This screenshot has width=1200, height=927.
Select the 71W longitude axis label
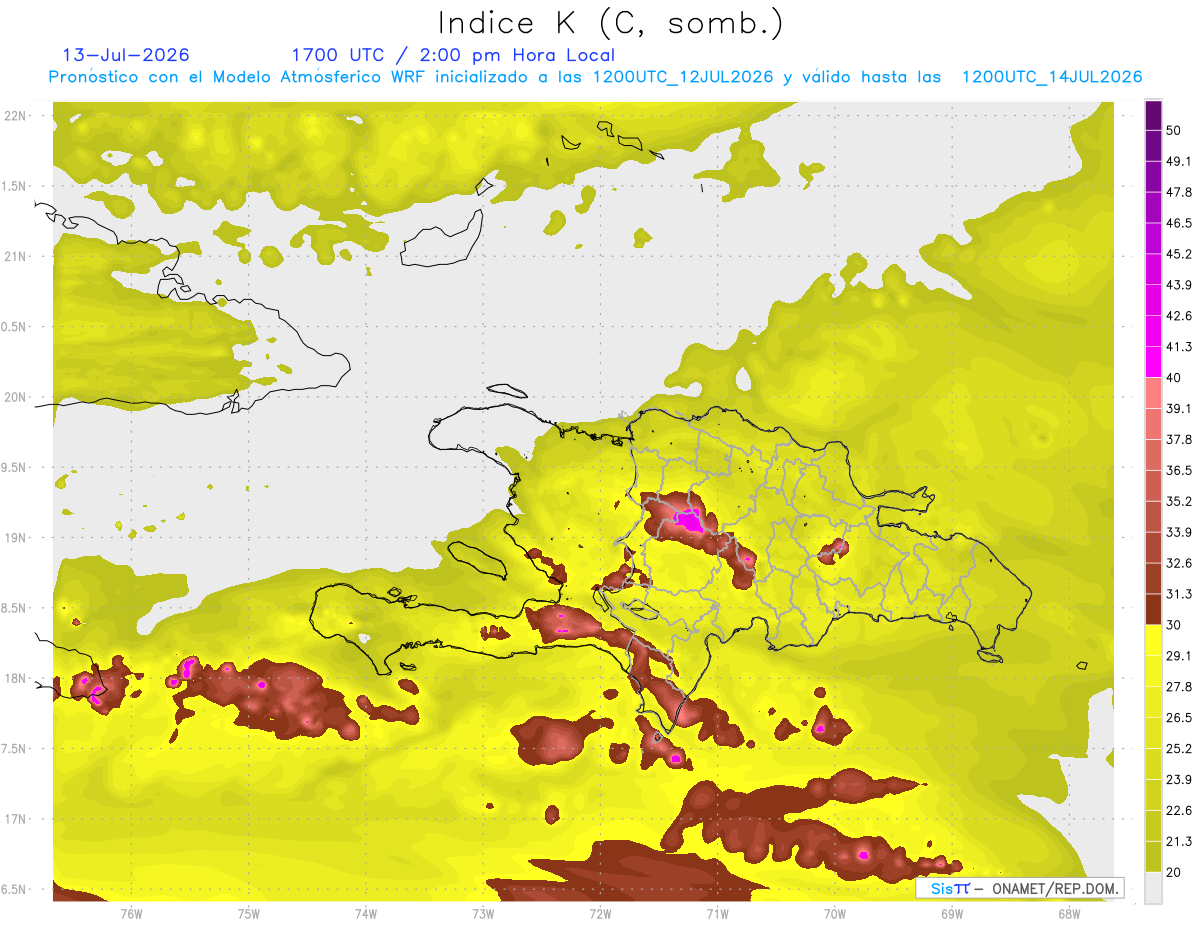pyautogui.click(x=717, y=914)
